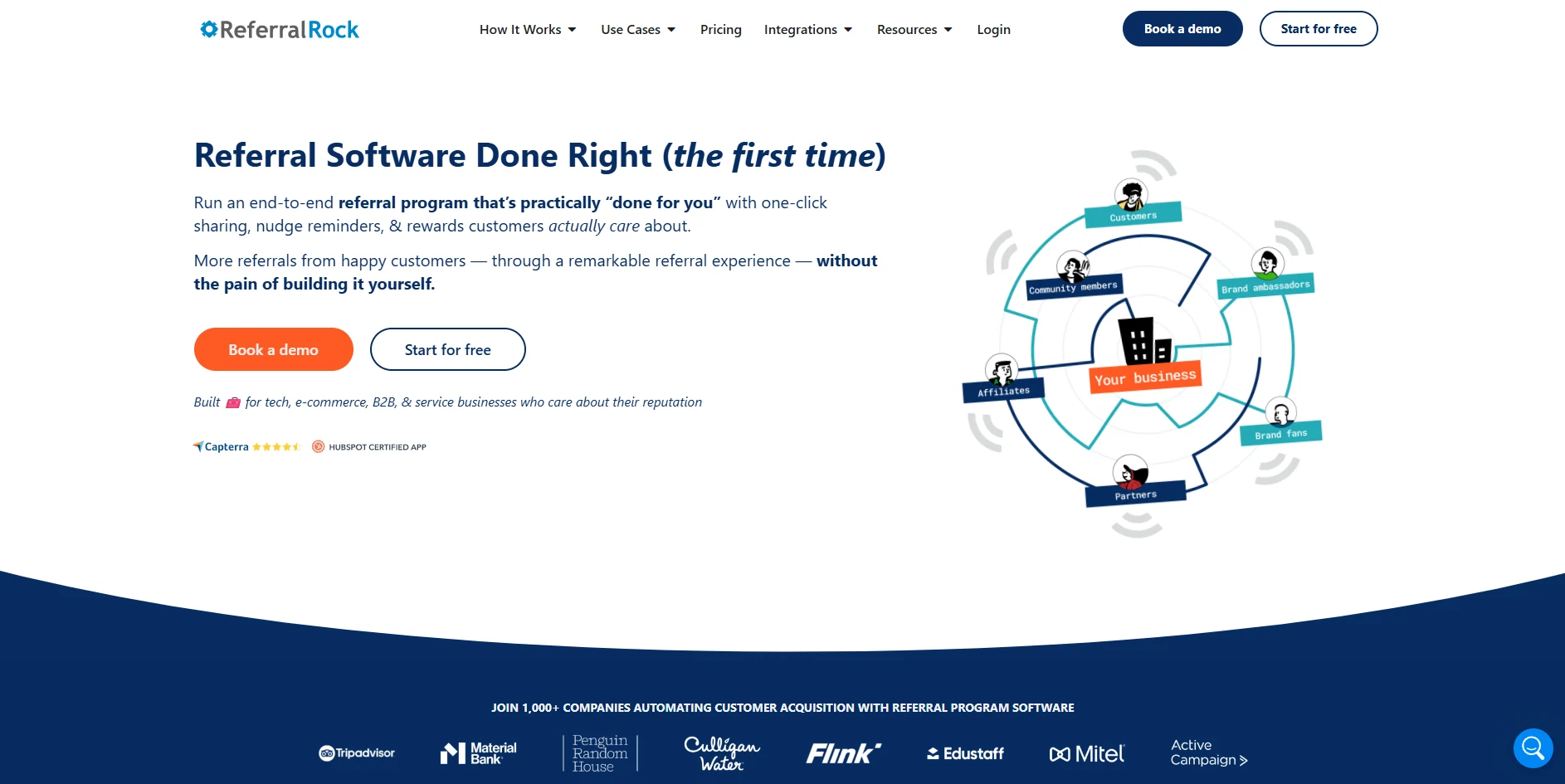Click the Partners label in diagram
The height and width of the screenshot is (784, 1565).
pos(1135,494)
